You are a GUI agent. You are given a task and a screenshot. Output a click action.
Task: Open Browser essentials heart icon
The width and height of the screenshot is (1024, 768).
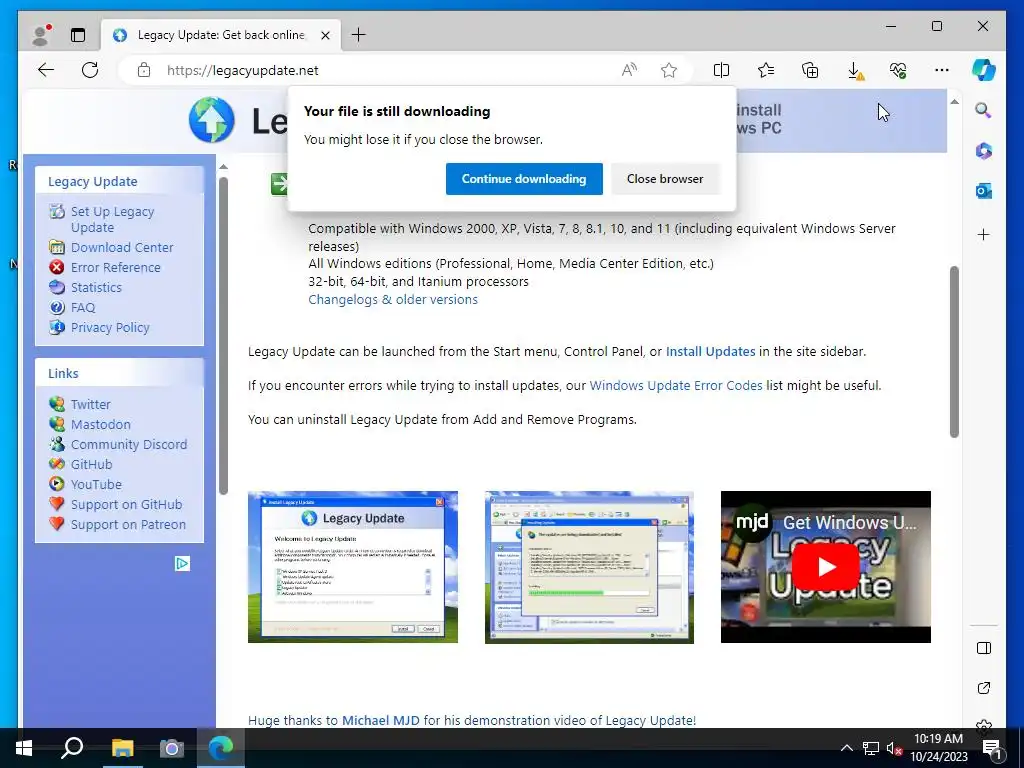point(898,70)
